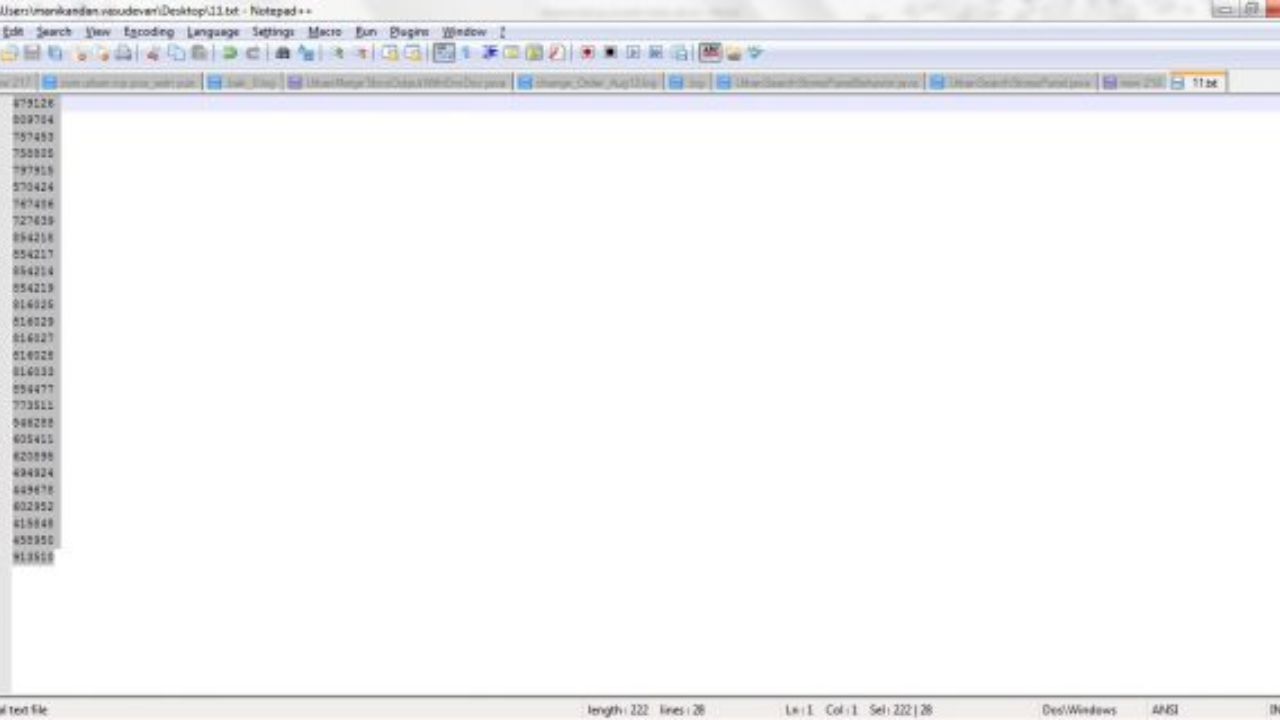Screen dimensions: 1280x720
Task: Click the unselected last line 913503
Action: click(x=33, y=557)
